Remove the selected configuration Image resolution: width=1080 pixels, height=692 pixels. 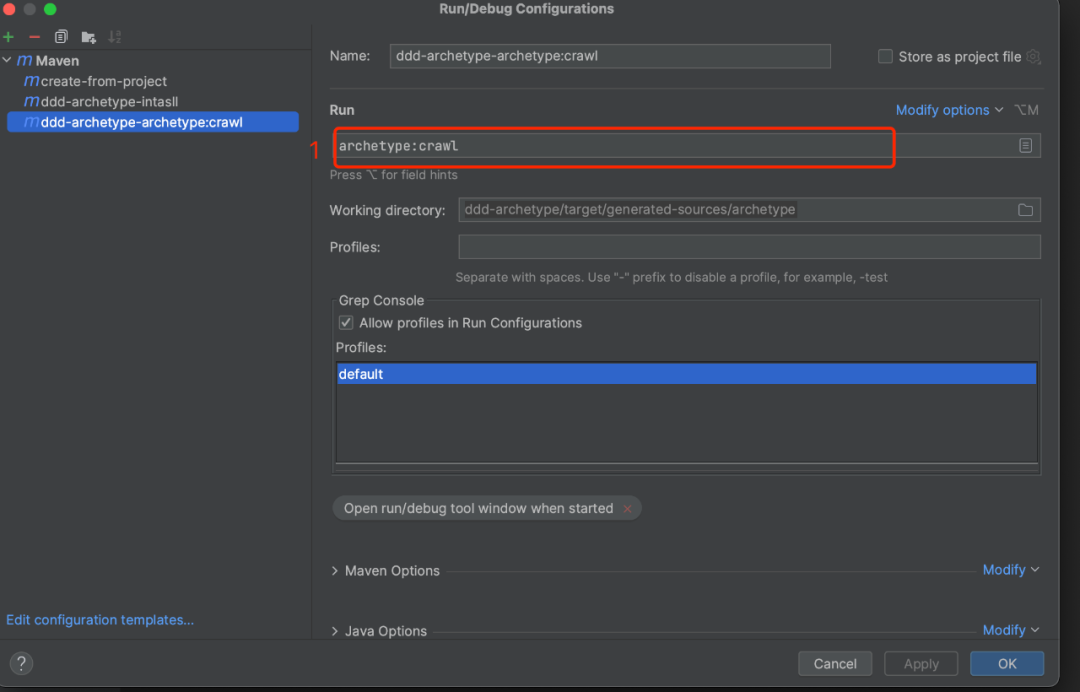tap(34, 36)
